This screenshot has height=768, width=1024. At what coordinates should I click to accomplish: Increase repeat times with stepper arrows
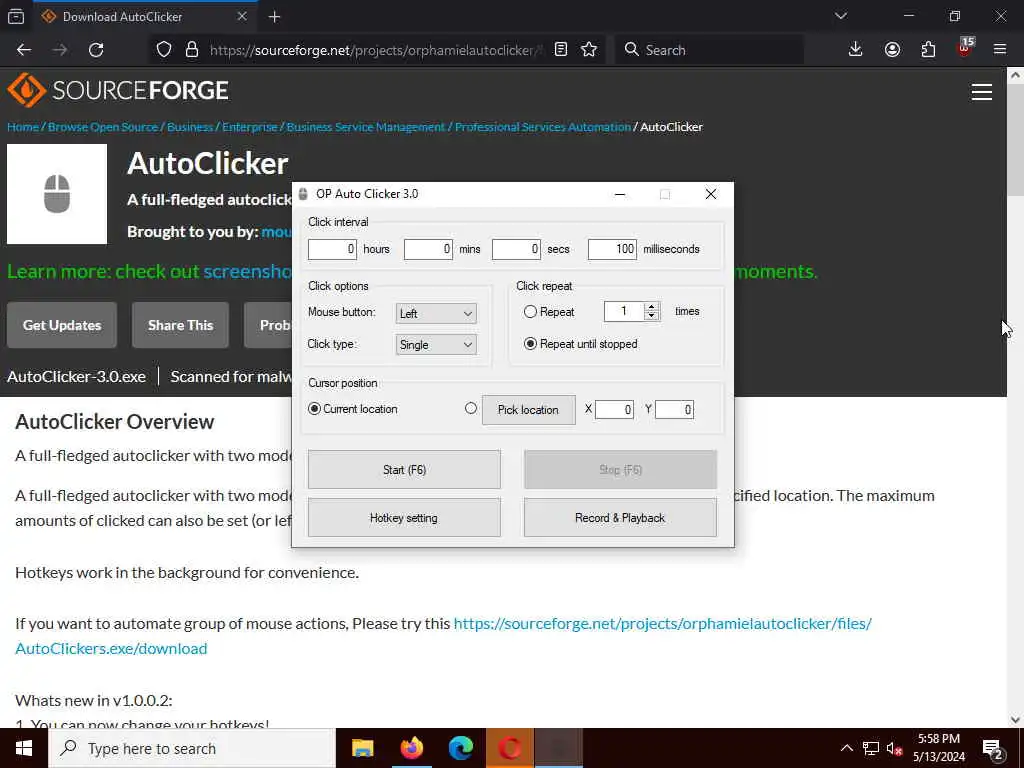click(x=651, y=307)
